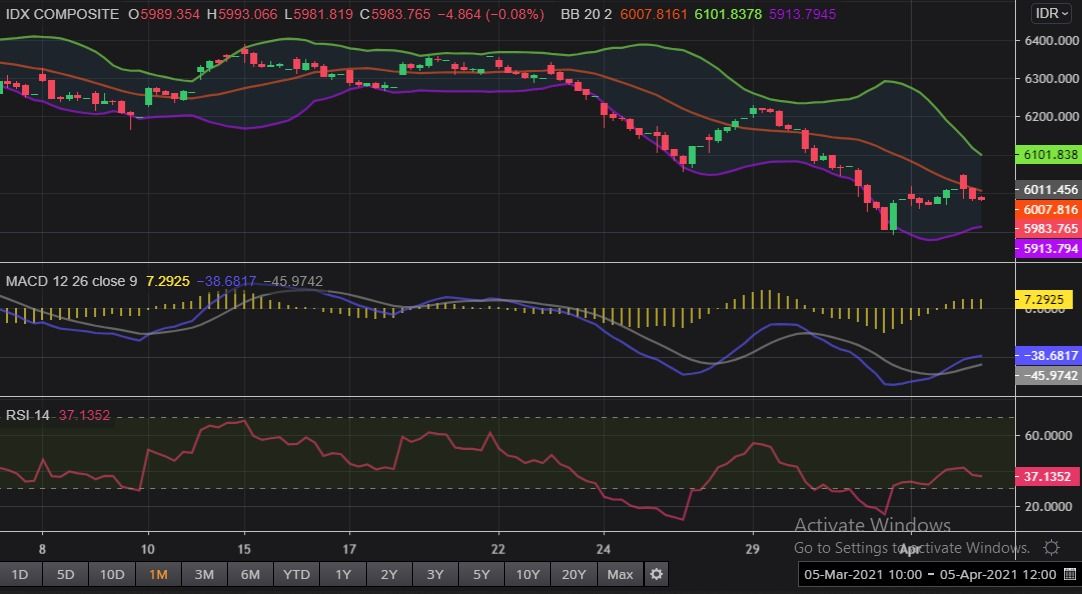This screenshot has width=1082, height=594.
Task: Click the highlighted 1M range button
Action: (158, 574)
